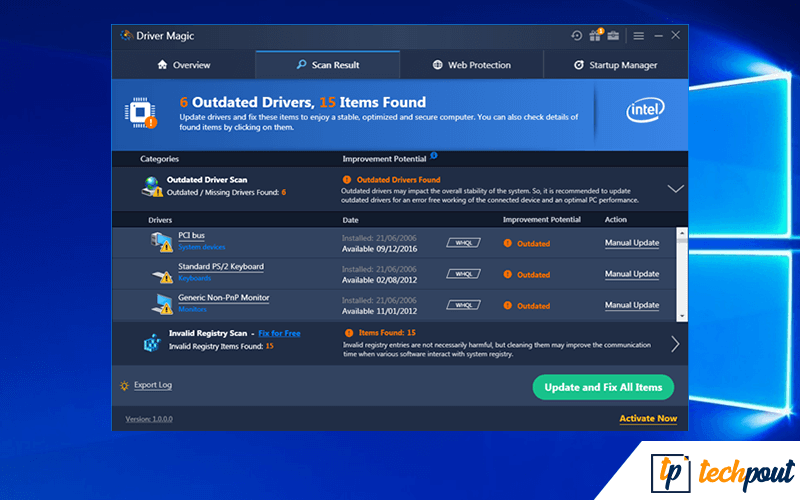Image resolution: width=800 pixels, height=500 pixels.
Task: Click the Driver Magic logo icon
Action: coord(127,36)
